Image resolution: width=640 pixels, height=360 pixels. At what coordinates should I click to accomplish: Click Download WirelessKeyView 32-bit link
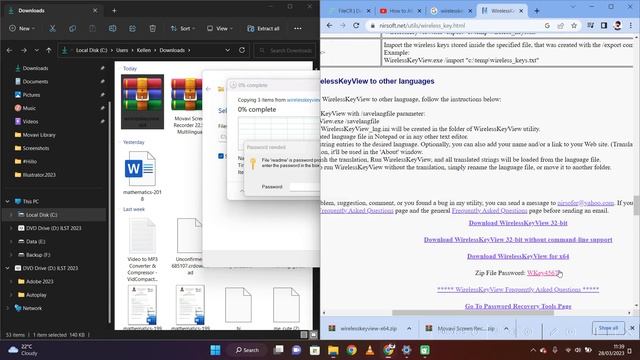[x=518, y=223]
